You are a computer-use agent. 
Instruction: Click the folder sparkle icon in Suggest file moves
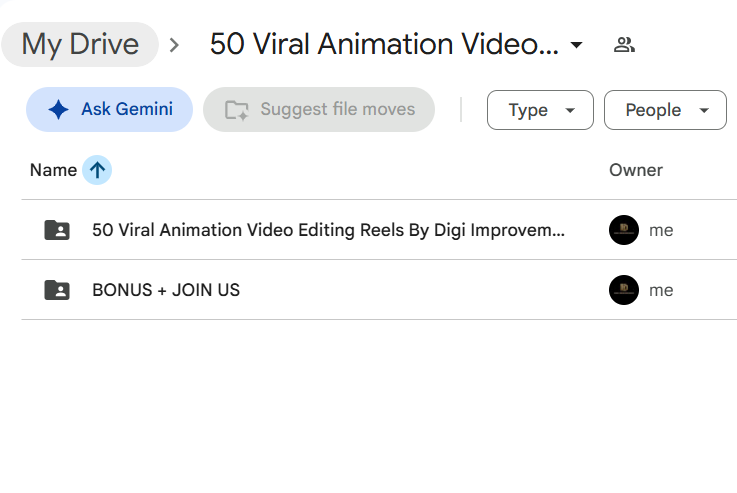236,110
